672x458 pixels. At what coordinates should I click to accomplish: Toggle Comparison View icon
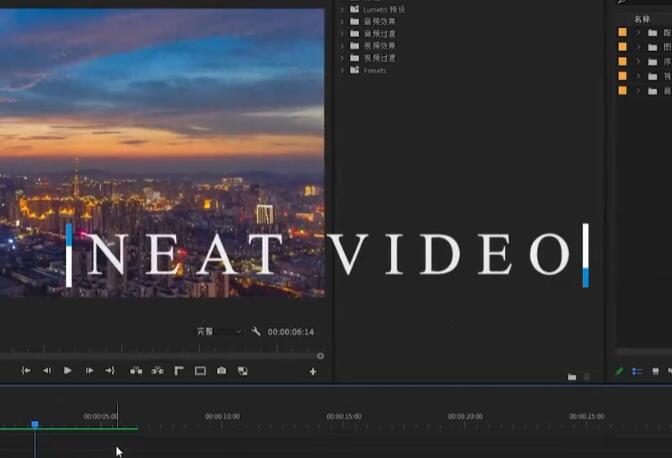(243, 371)
